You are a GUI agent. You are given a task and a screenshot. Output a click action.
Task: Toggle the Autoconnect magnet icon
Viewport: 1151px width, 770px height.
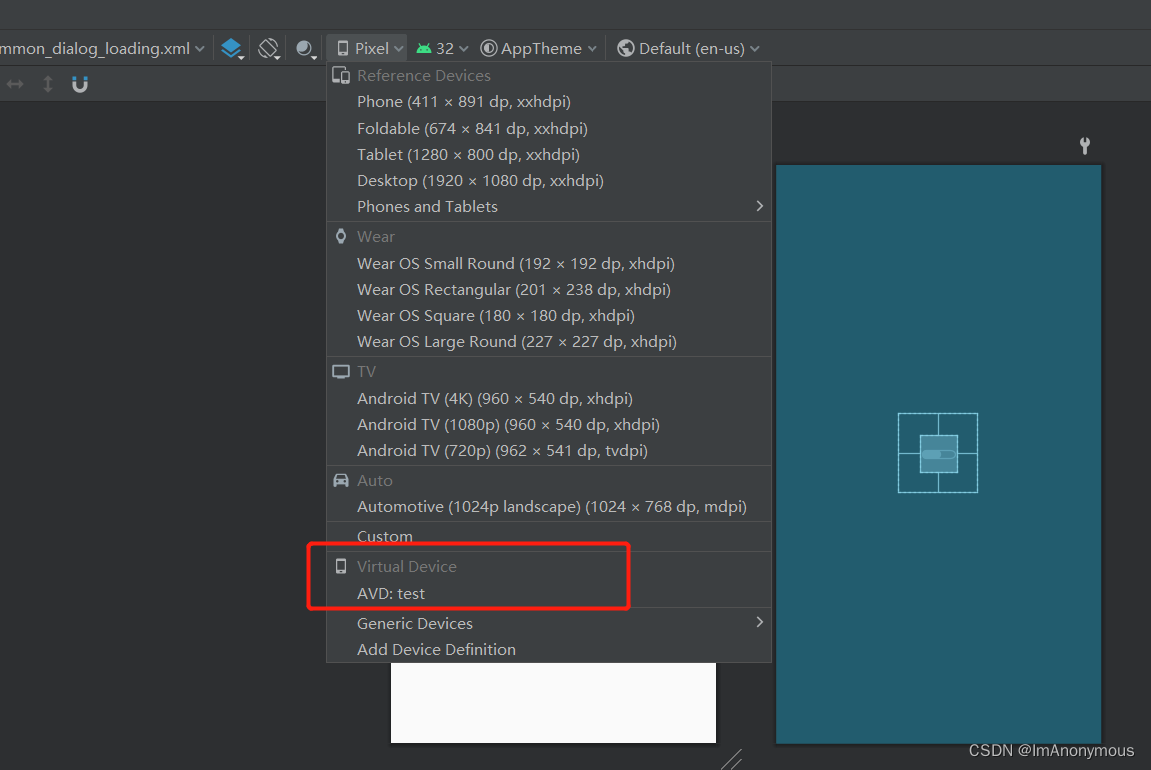(x=79, y=84)
